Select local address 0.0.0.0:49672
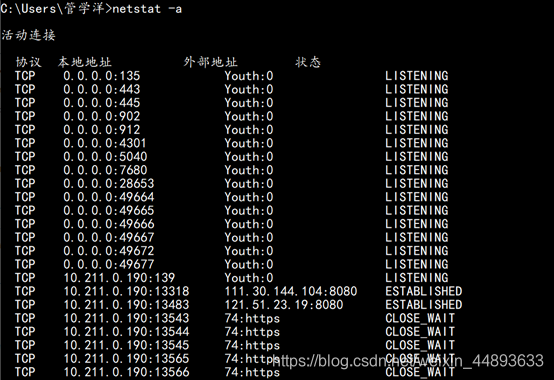Screen dimensions: 554x380 [x=109, y=251]
